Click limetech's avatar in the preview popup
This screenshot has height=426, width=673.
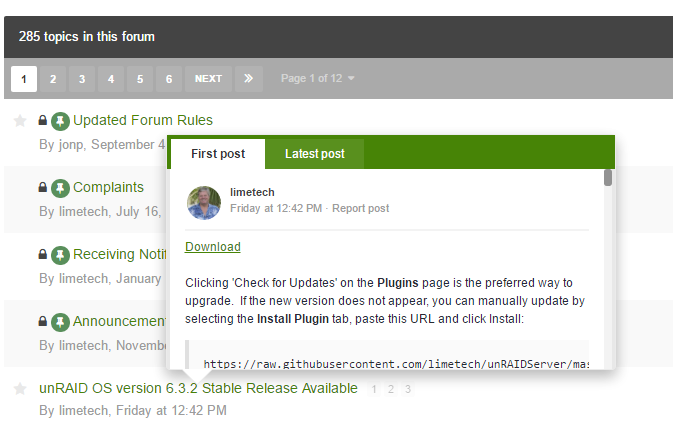point(204,202)
